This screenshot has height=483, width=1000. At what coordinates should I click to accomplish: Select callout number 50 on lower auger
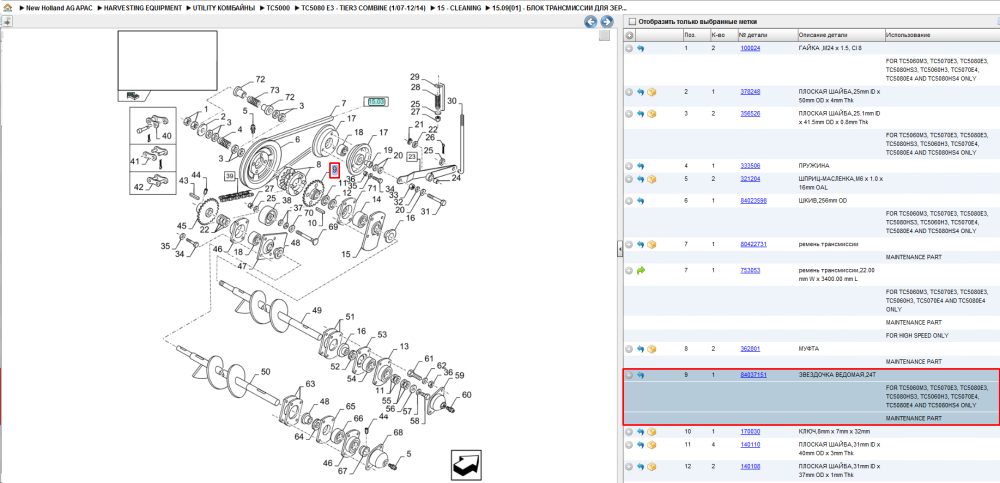pos(265,371)
